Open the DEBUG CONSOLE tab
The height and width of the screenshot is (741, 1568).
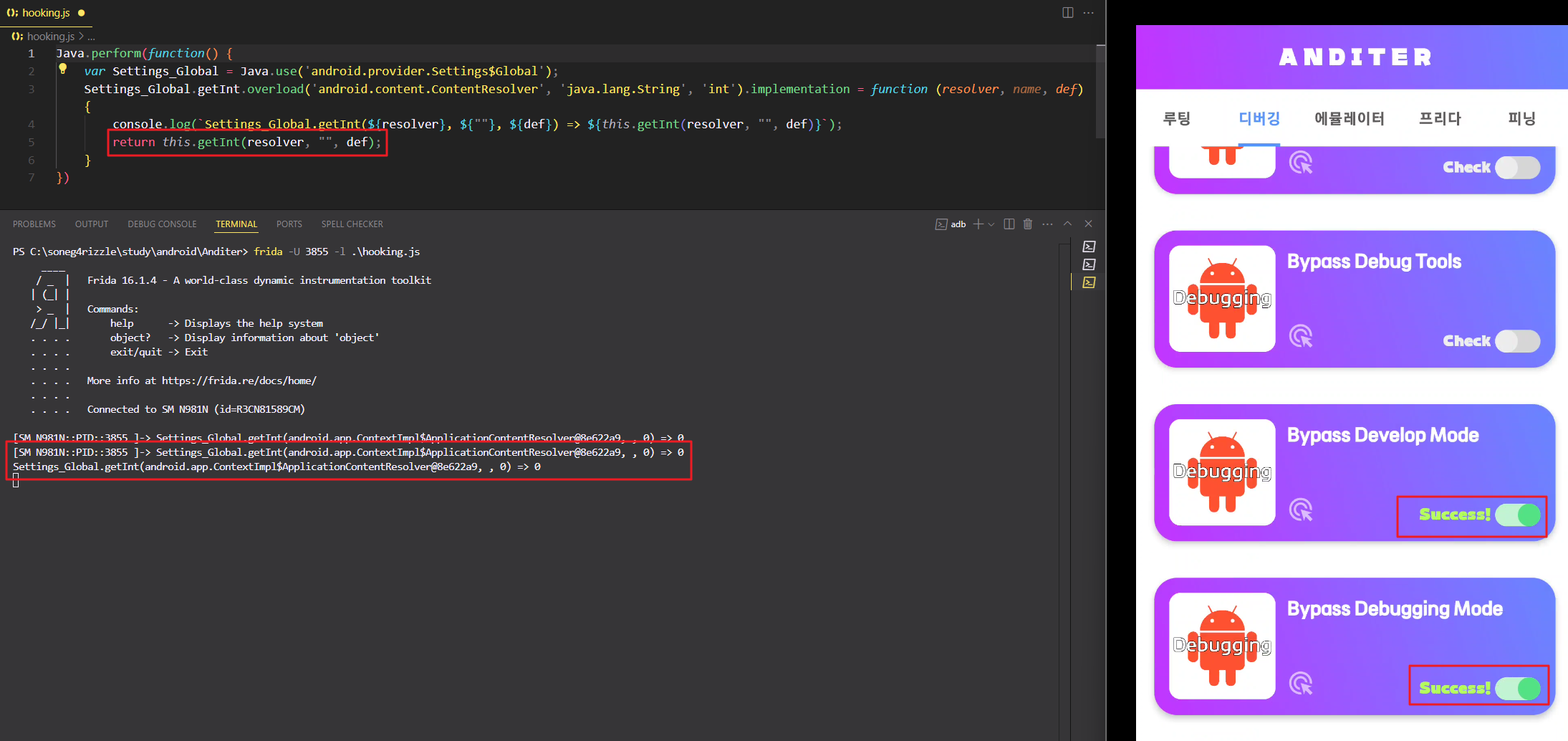[x=162, y=224]
